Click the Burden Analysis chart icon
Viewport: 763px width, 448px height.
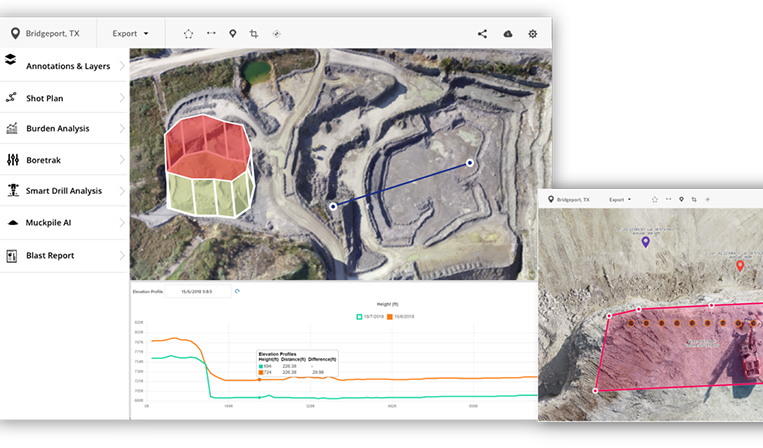click(x=12, y=128)
